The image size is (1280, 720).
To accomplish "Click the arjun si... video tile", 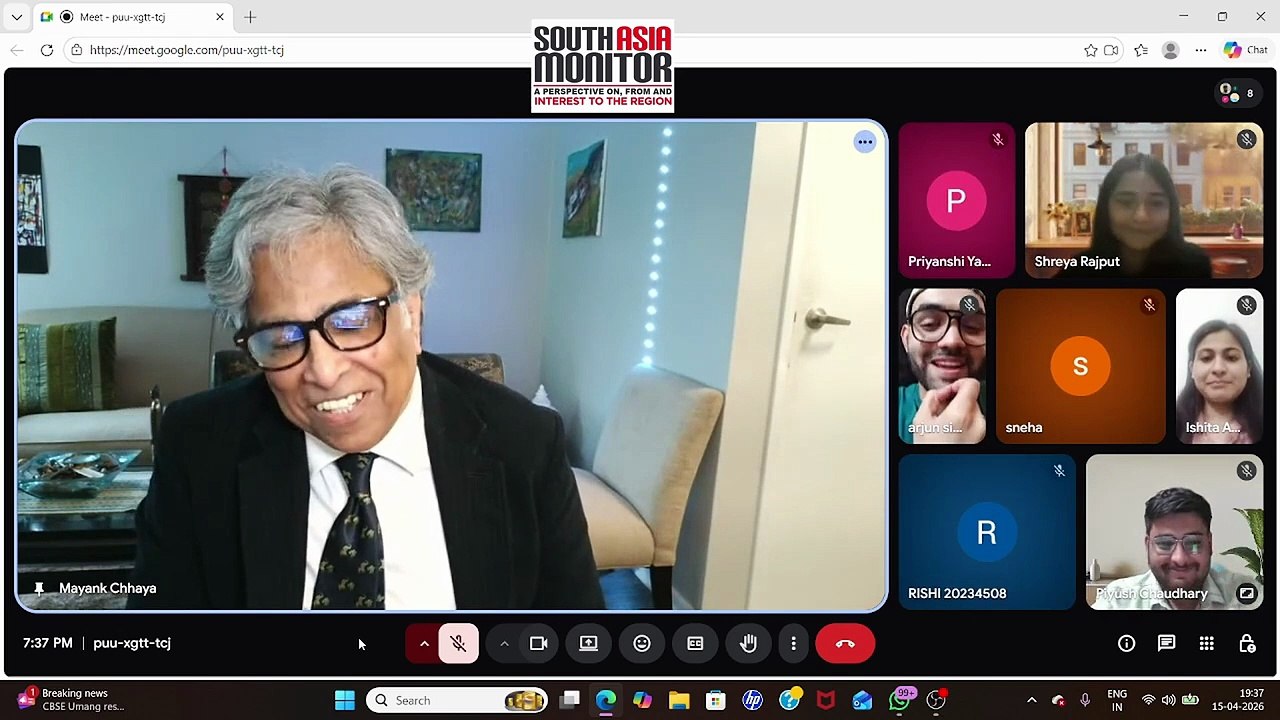I will (942, 366).
